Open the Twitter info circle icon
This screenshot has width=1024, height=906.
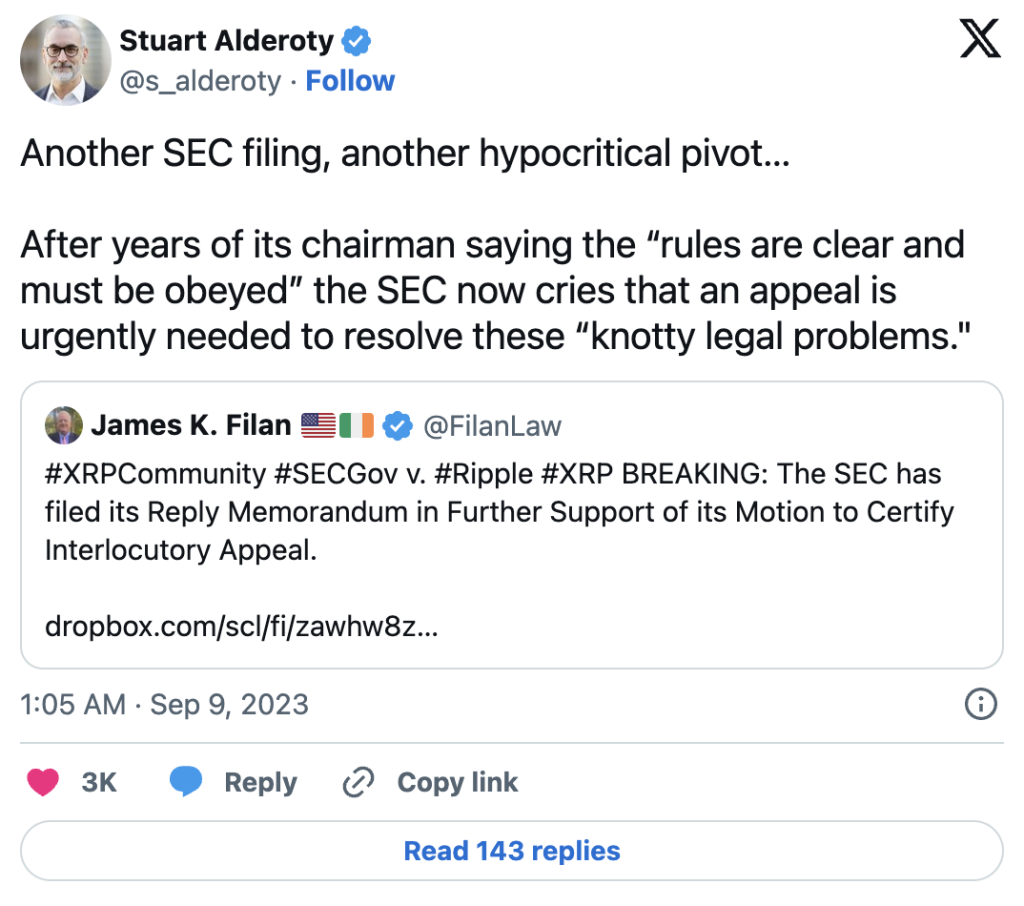980,704
